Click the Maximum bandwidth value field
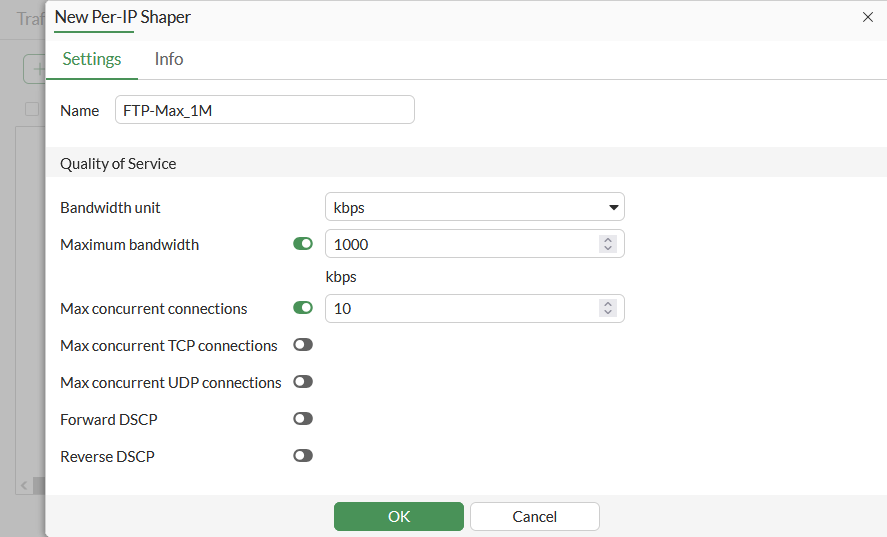Image resolution: width=887 pixels, height=537 pixels. pos(462,244)
